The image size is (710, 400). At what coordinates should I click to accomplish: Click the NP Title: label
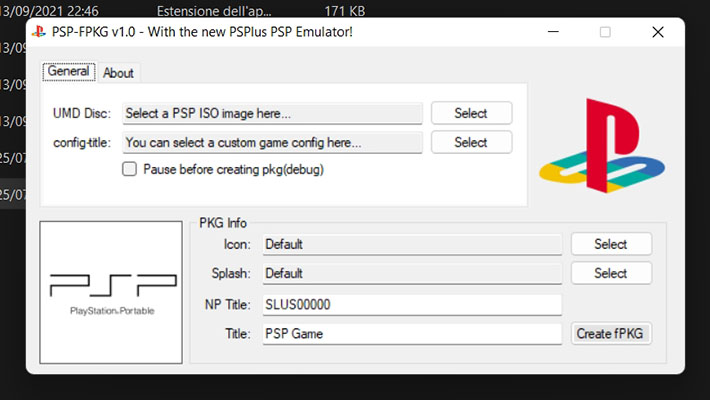coord(227,304)
